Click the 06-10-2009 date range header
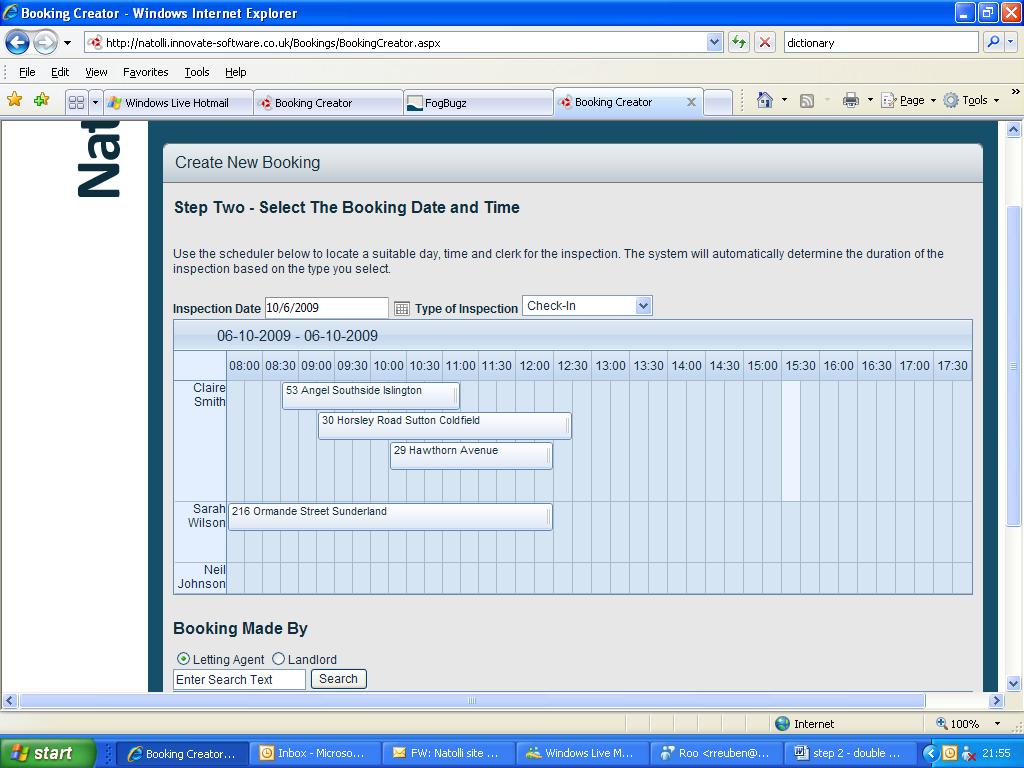1024x768 pixels. [x=297, y=336]
